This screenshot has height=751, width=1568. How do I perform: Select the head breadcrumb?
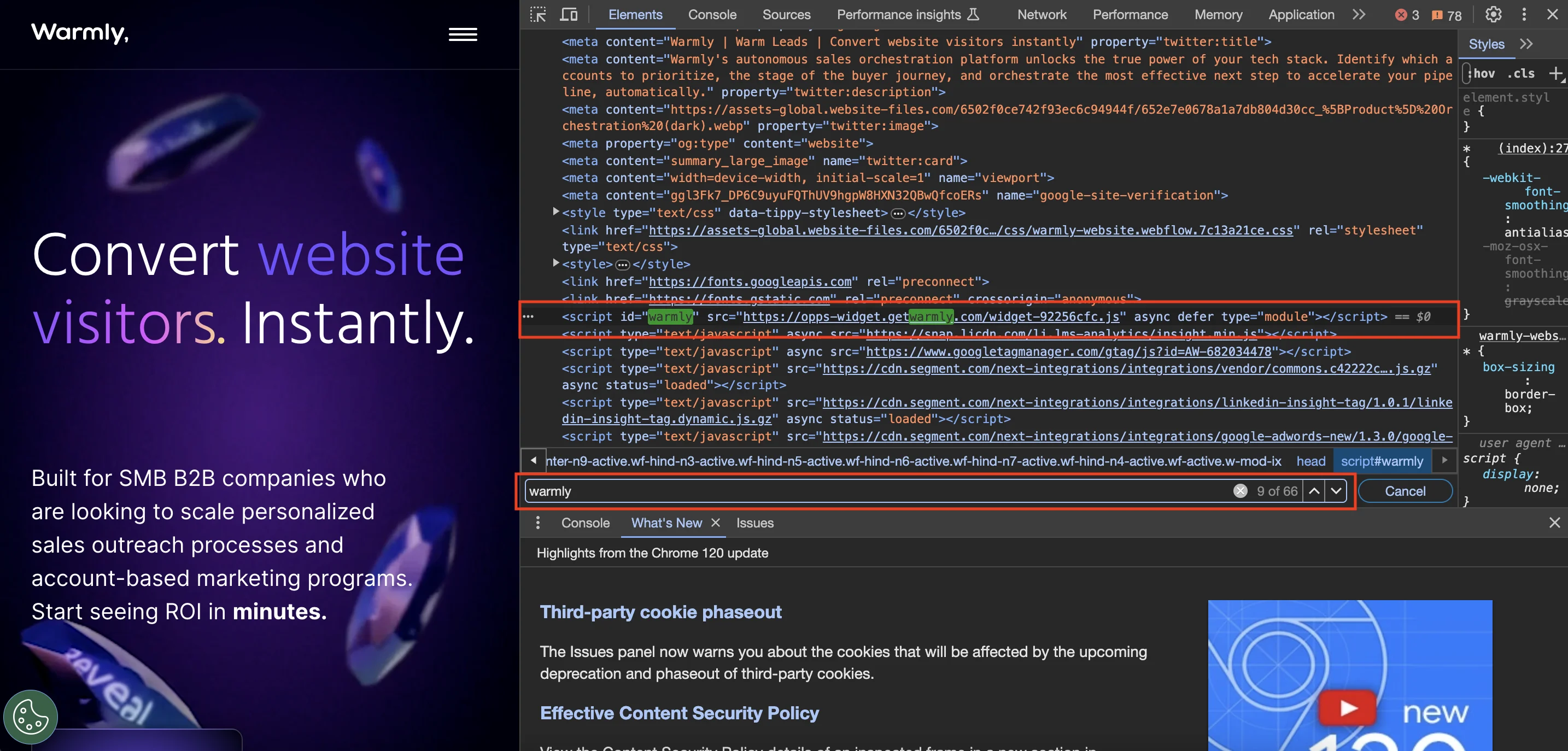click(x=1310, y=461)
